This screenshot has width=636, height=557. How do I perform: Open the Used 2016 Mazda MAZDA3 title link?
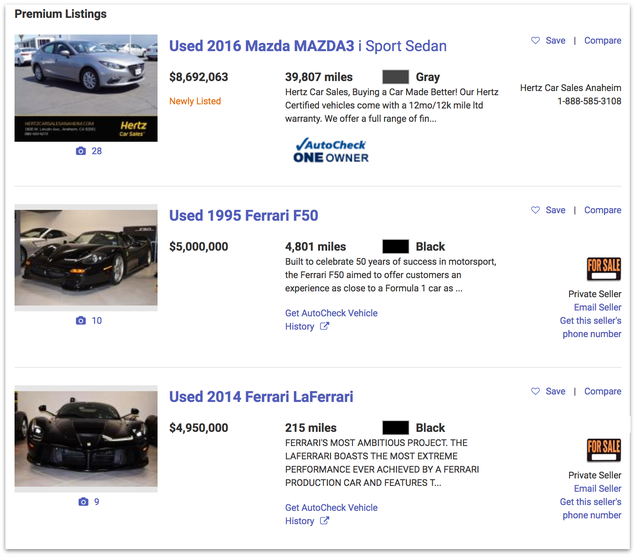coord(308,46)
